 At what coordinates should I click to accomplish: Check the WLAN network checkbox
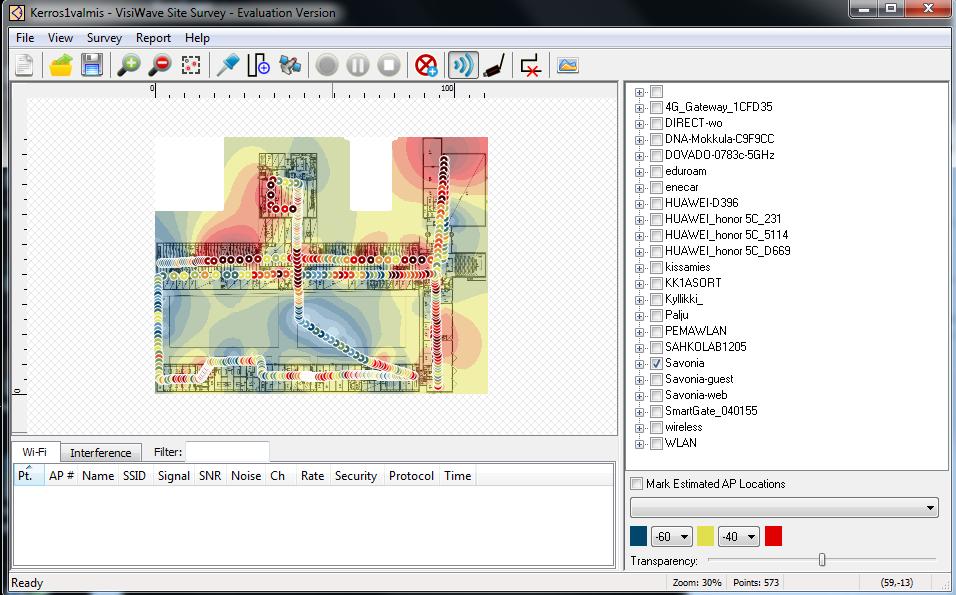pos(656,443)
